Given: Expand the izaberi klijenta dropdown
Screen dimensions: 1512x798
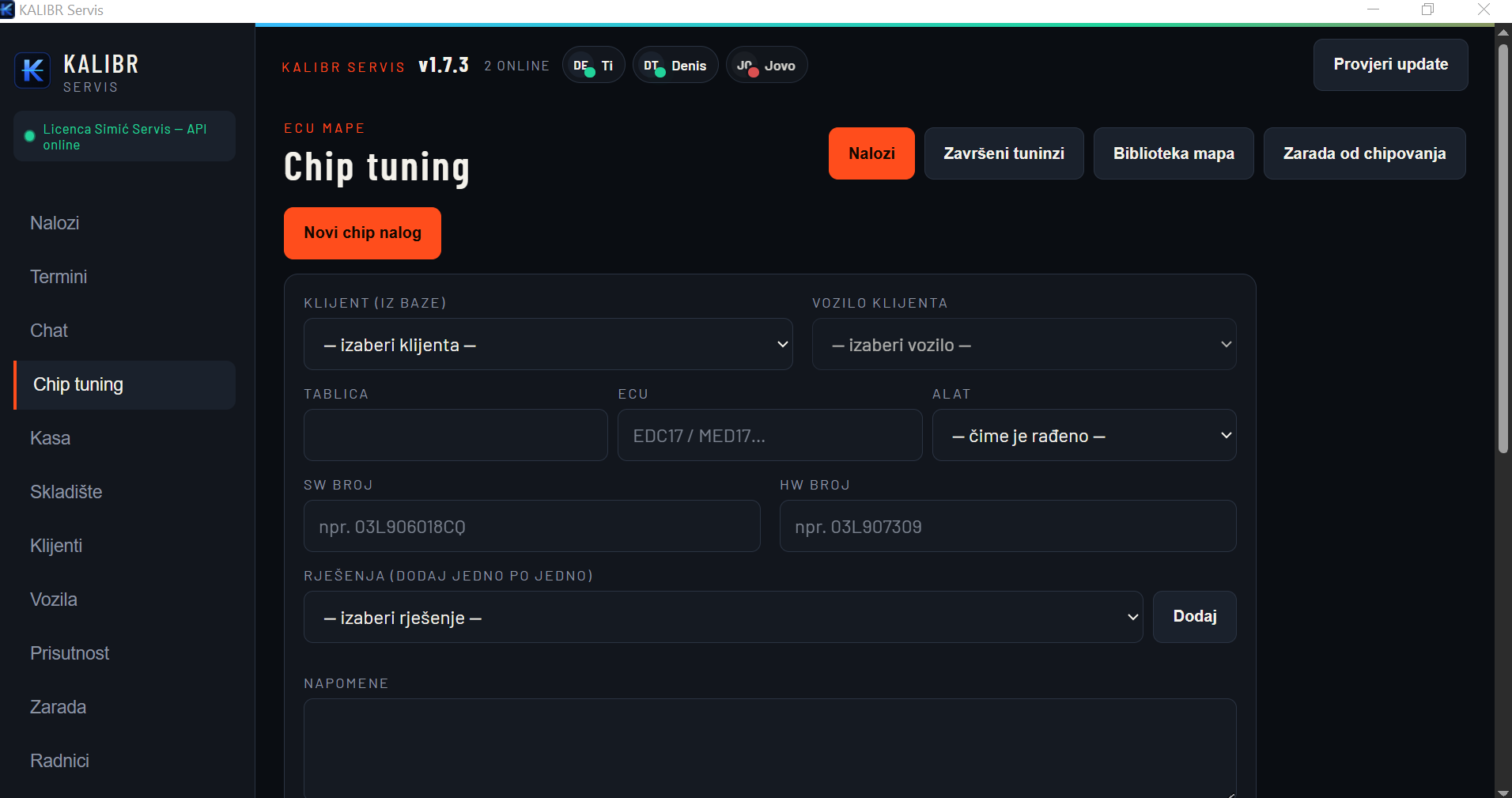Looking at the screenshot, I should tap(548, 344).
